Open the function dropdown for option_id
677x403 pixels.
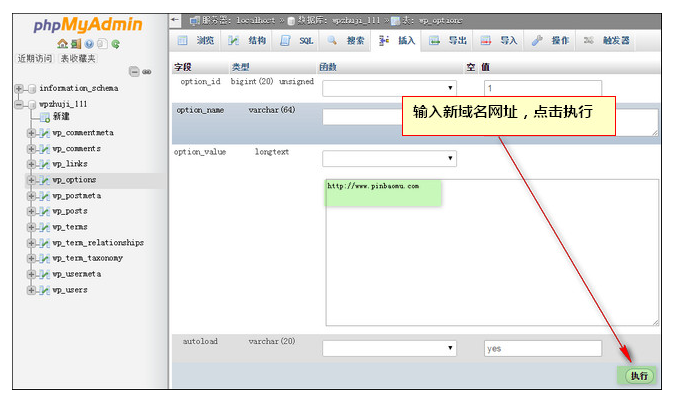(x=389, y=88)
